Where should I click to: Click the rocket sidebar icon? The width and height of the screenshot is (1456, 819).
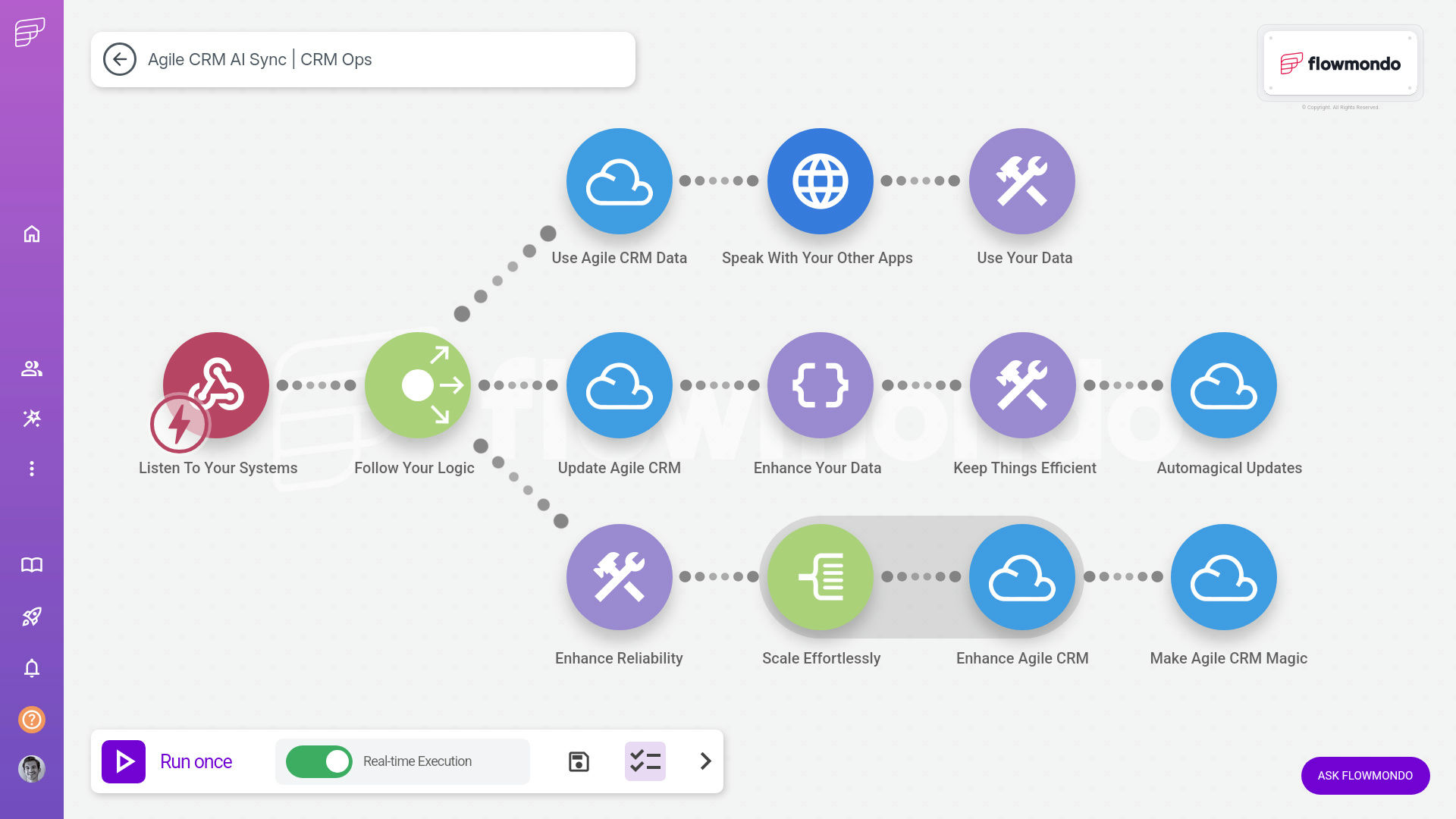32,617
